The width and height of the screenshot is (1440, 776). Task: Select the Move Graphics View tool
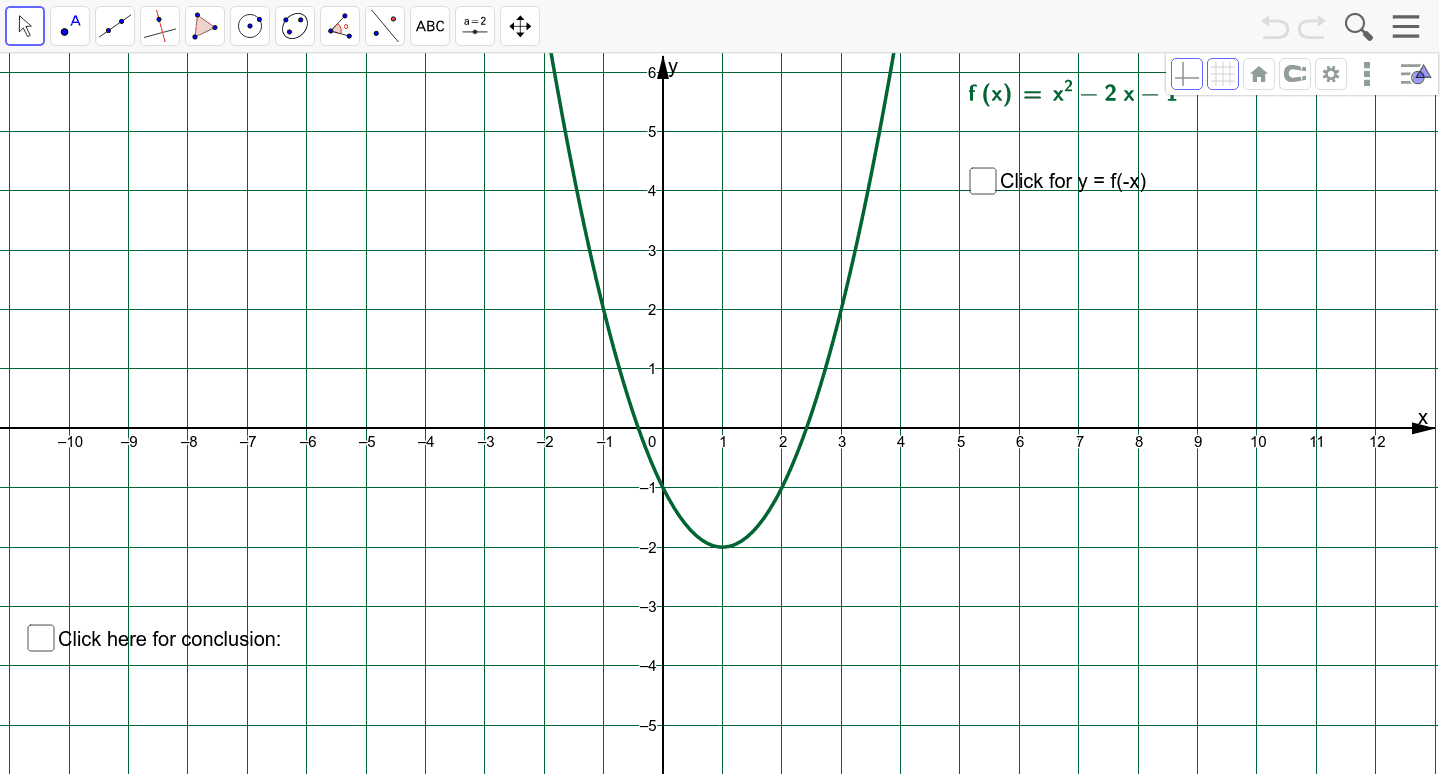(x=520, y=26)
